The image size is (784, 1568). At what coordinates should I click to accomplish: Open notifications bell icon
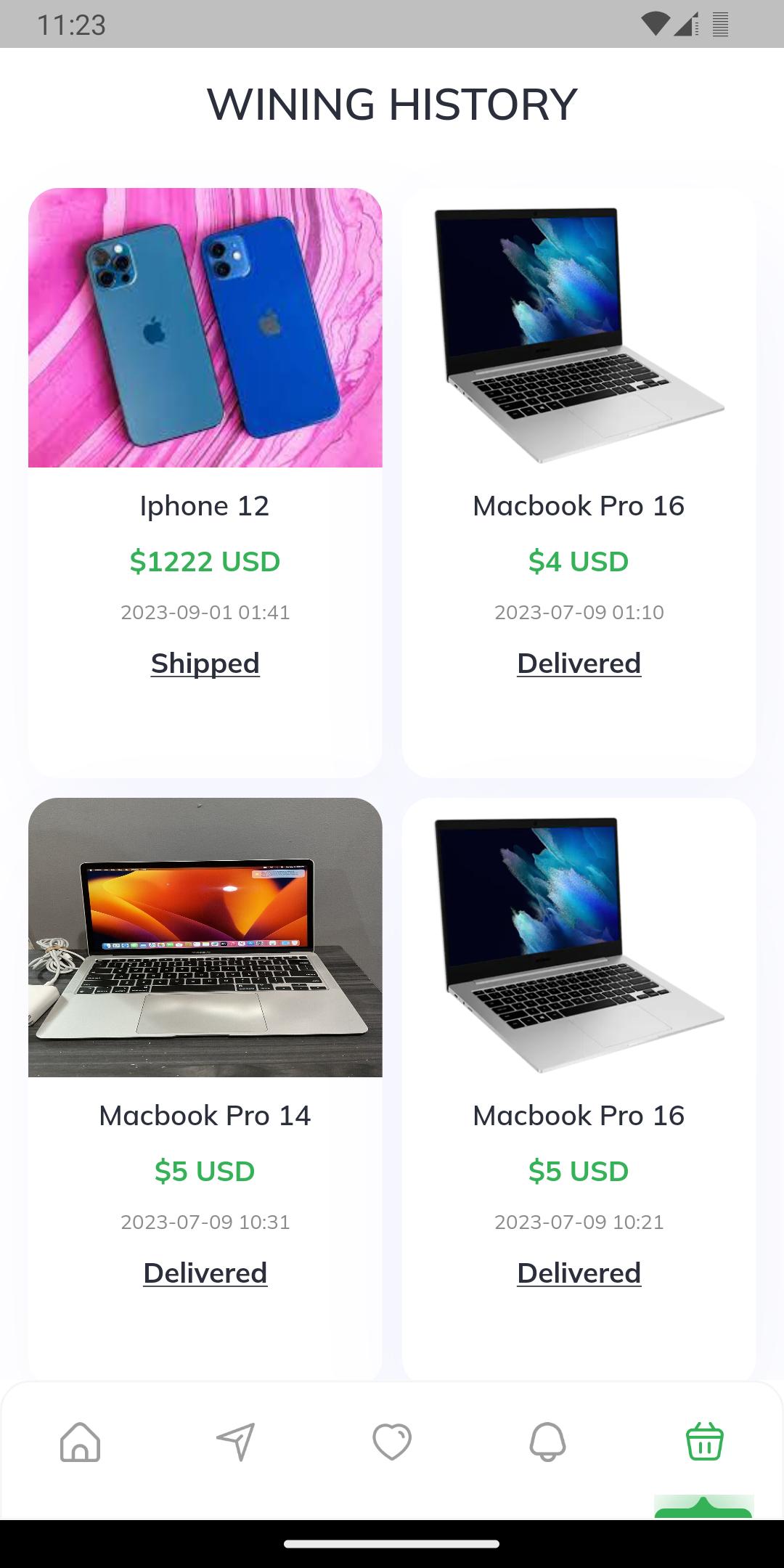pos(548,1441)
